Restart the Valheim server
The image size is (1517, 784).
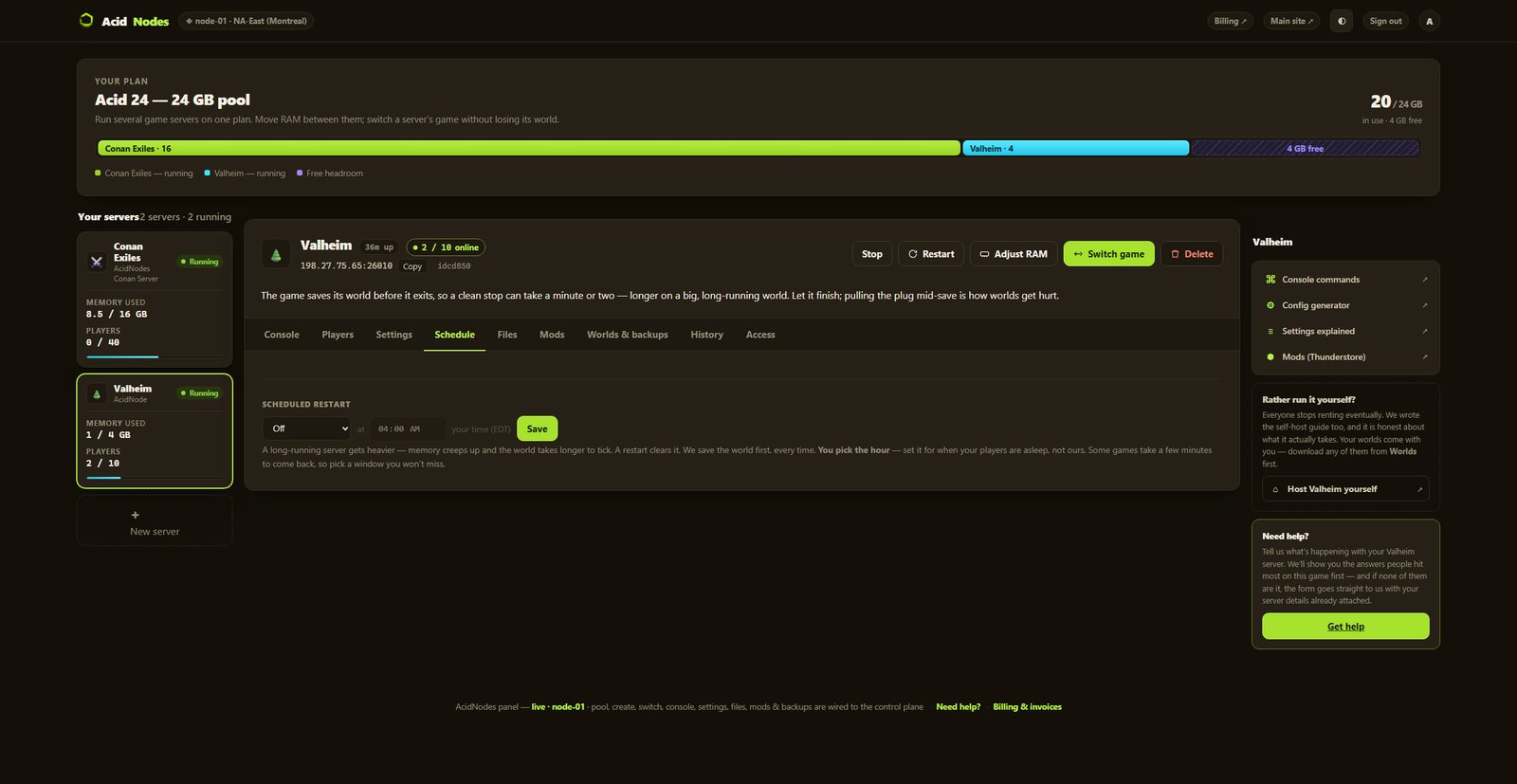(x=931, y=254)
